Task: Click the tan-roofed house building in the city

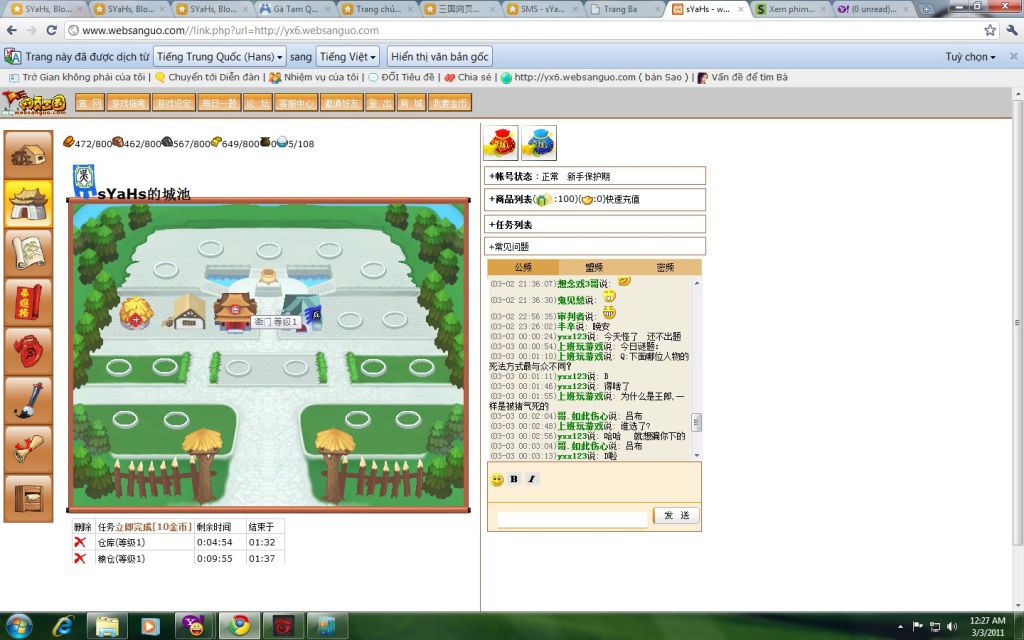Action: (188, 312)
